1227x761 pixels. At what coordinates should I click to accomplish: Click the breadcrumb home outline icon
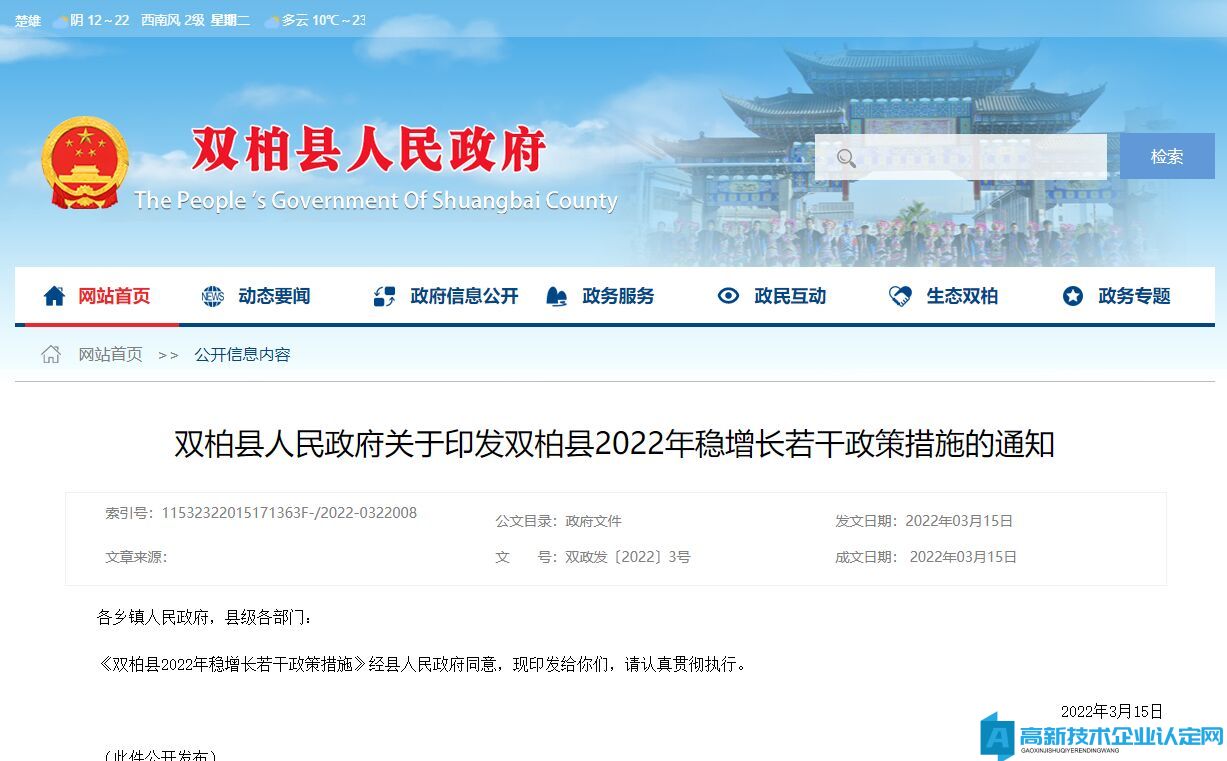coord(51,354)
